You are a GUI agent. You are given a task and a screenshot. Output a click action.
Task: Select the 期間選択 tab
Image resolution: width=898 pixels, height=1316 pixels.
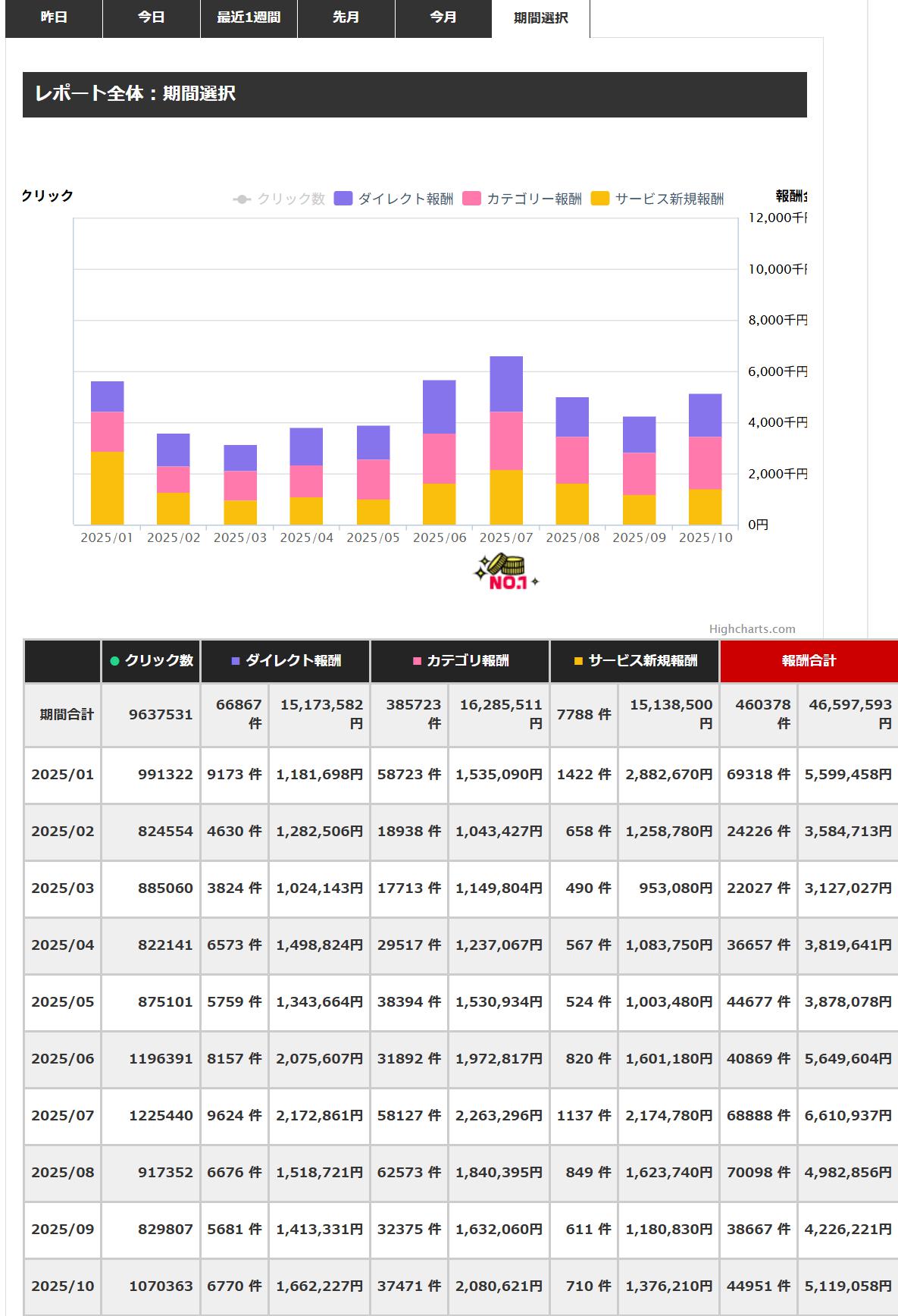(x=540, y=18)
